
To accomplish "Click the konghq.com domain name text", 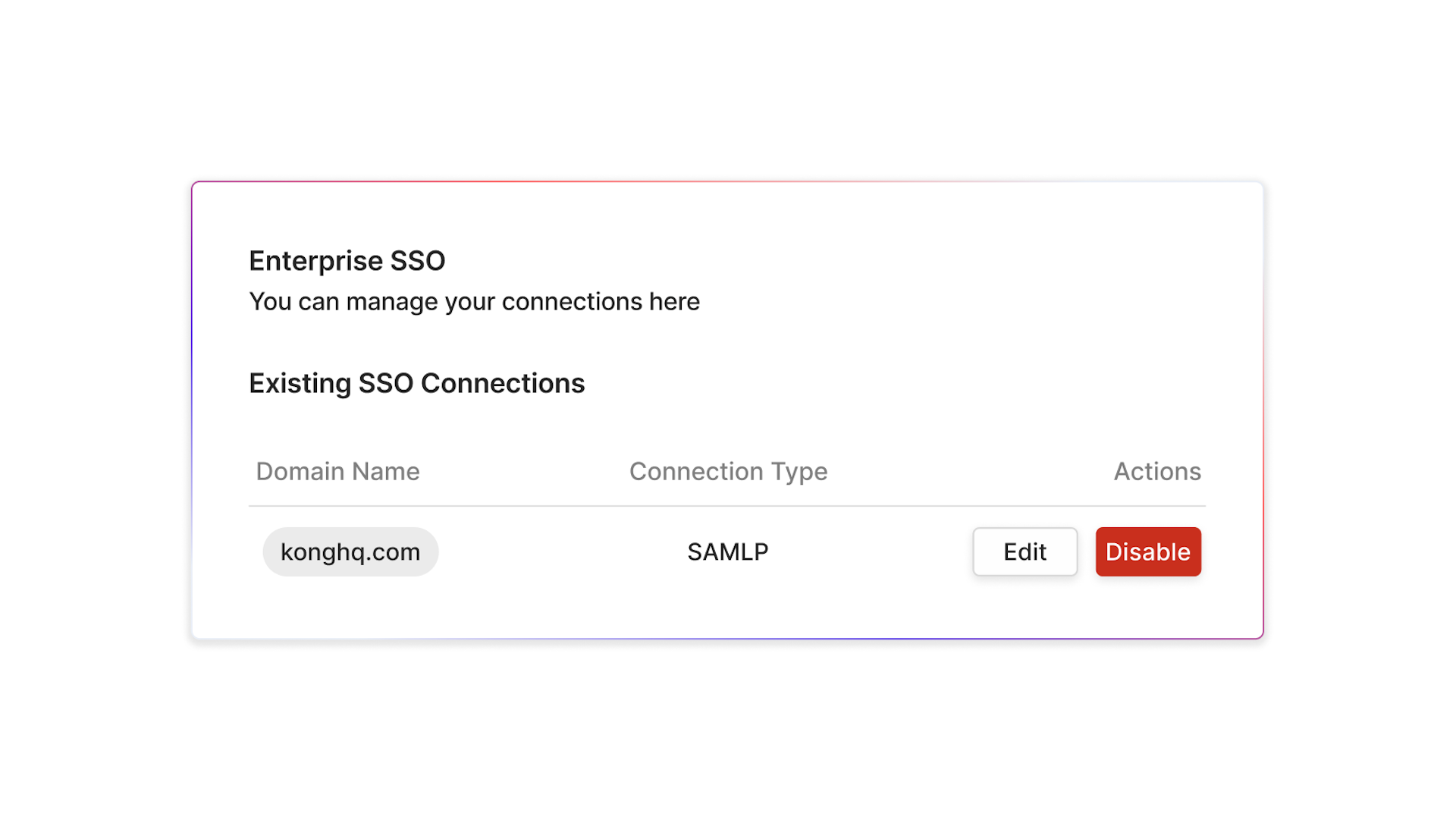I will point(350,551).
